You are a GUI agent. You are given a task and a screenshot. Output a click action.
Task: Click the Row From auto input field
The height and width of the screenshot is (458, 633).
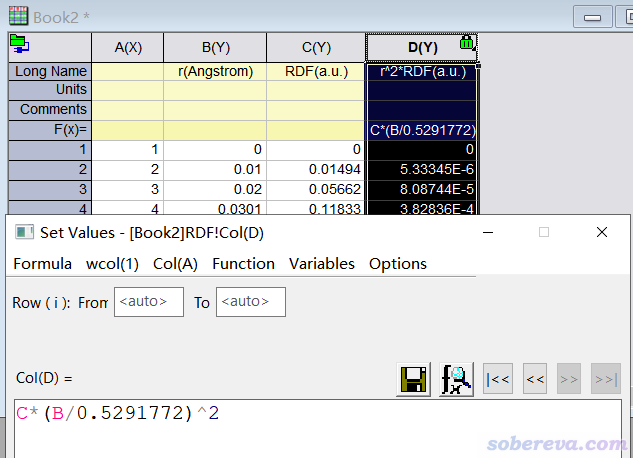pos(149,302)
